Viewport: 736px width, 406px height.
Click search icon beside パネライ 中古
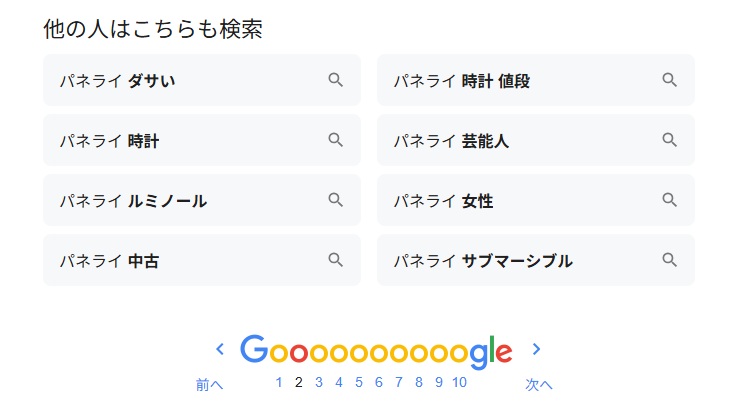pos(336,260)
